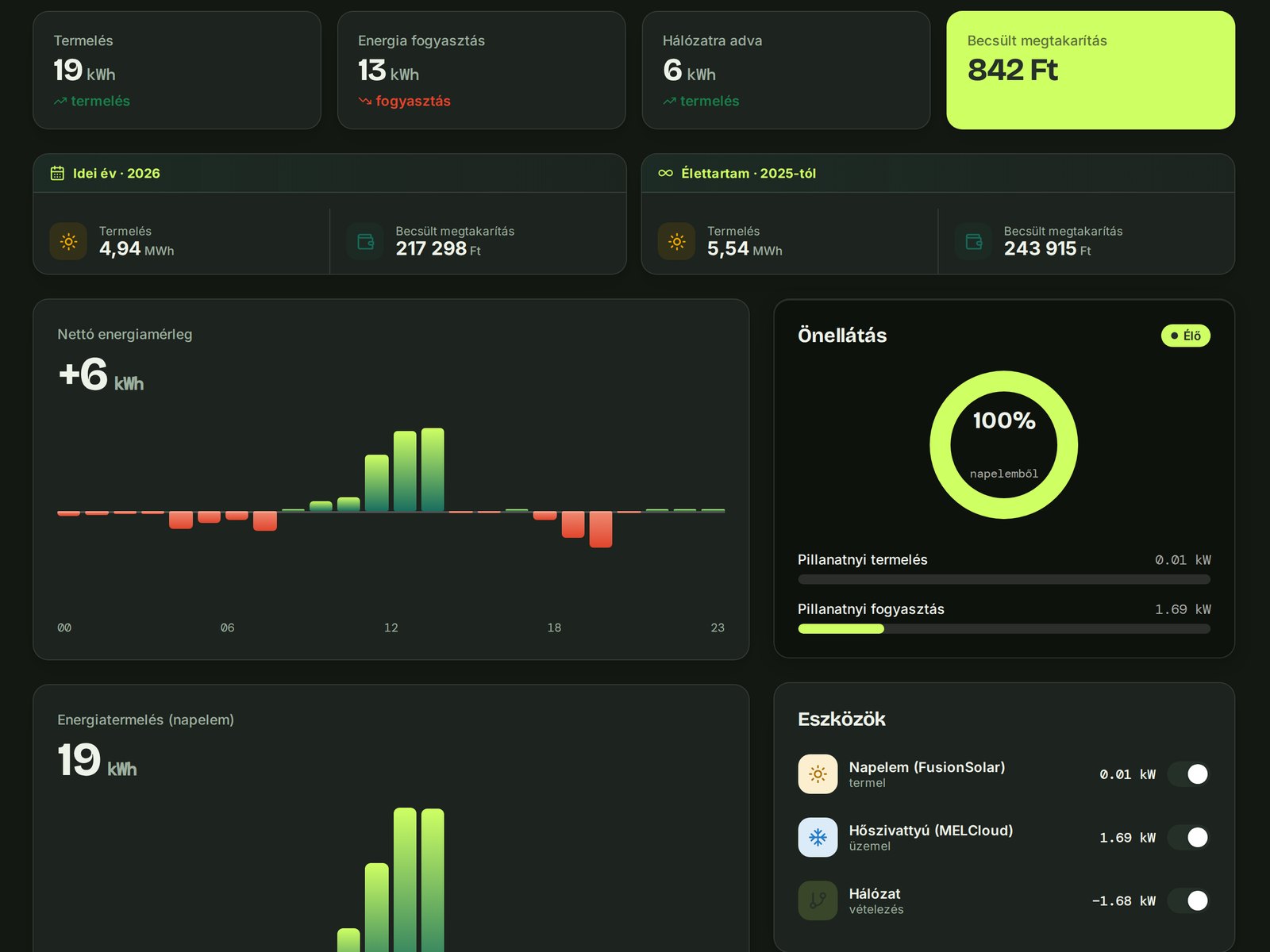Image resolution: width=1270 pixels, height=952 pixels.
Task: Click the calendar icon beside Idei év 2026
Action: click(x=57, y=173)
